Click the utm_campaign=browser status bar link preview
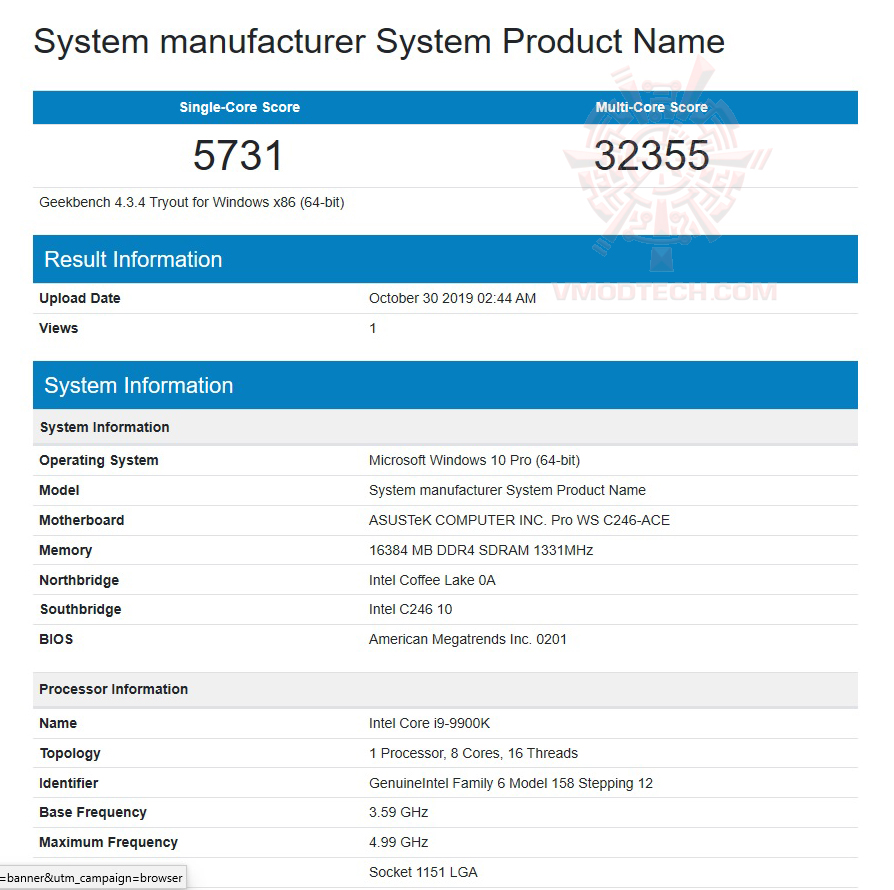This screenshot has width=894, height=890. click(93, 877)
